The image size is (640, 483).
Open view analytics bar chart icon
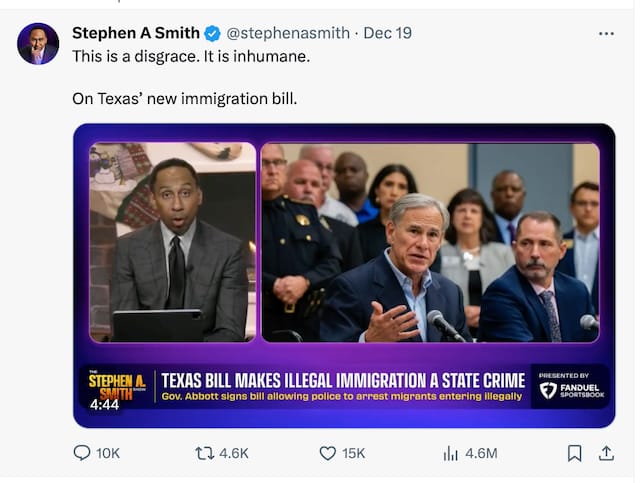tap(450, 453)
